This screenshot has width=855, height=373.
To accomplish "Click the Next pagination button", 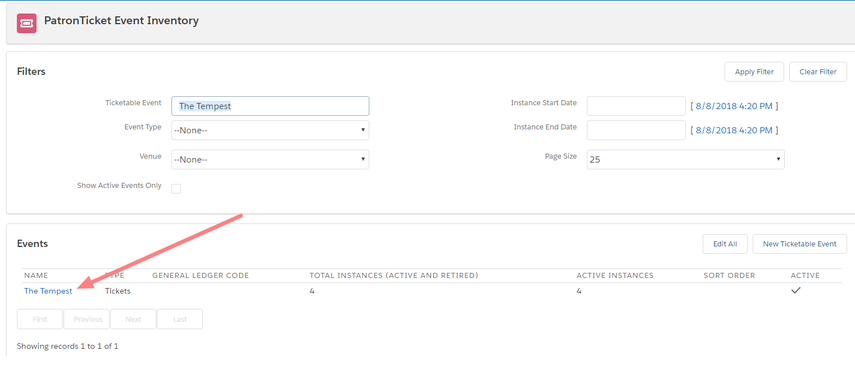I will click(x=133, y=319).
